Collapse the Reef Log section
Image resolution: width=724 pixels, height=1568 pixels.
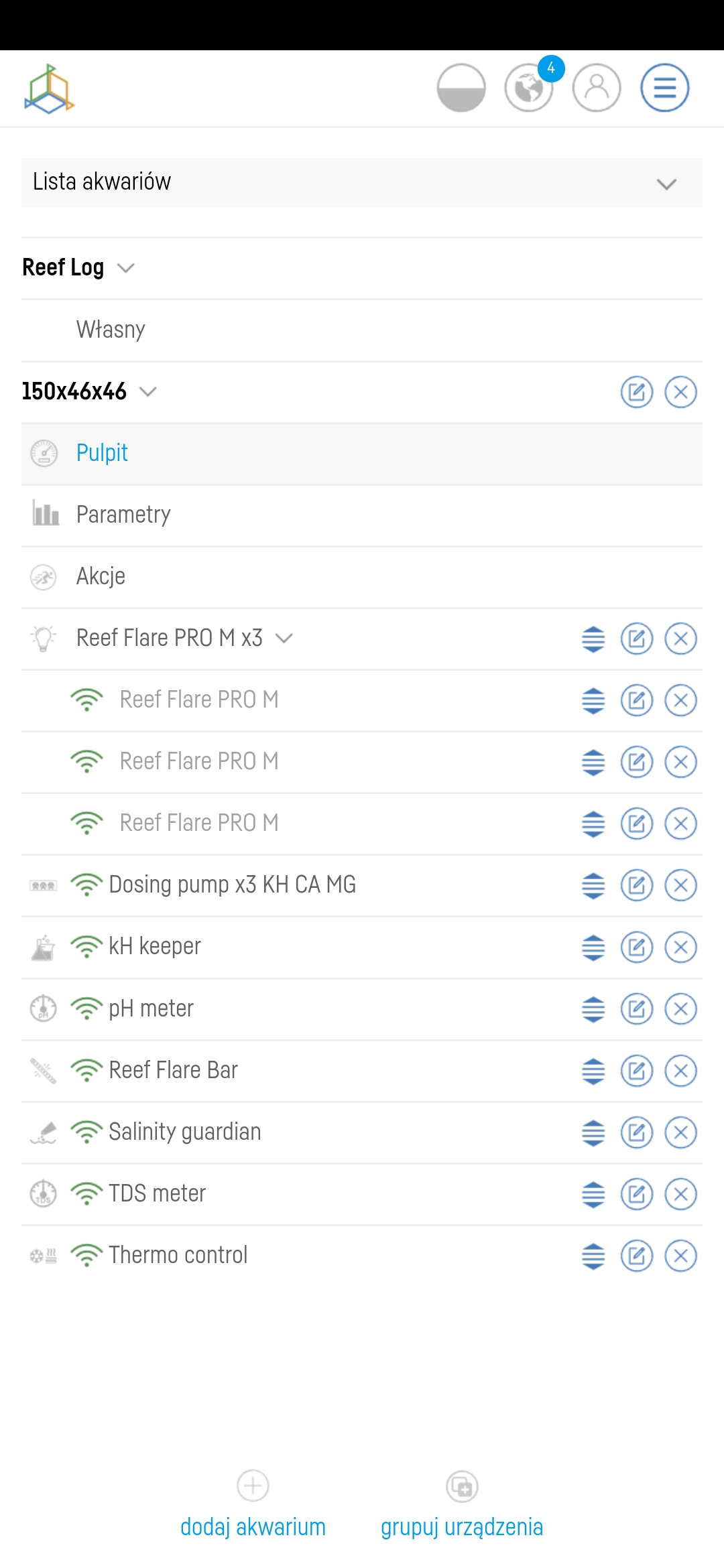[125, 268]
